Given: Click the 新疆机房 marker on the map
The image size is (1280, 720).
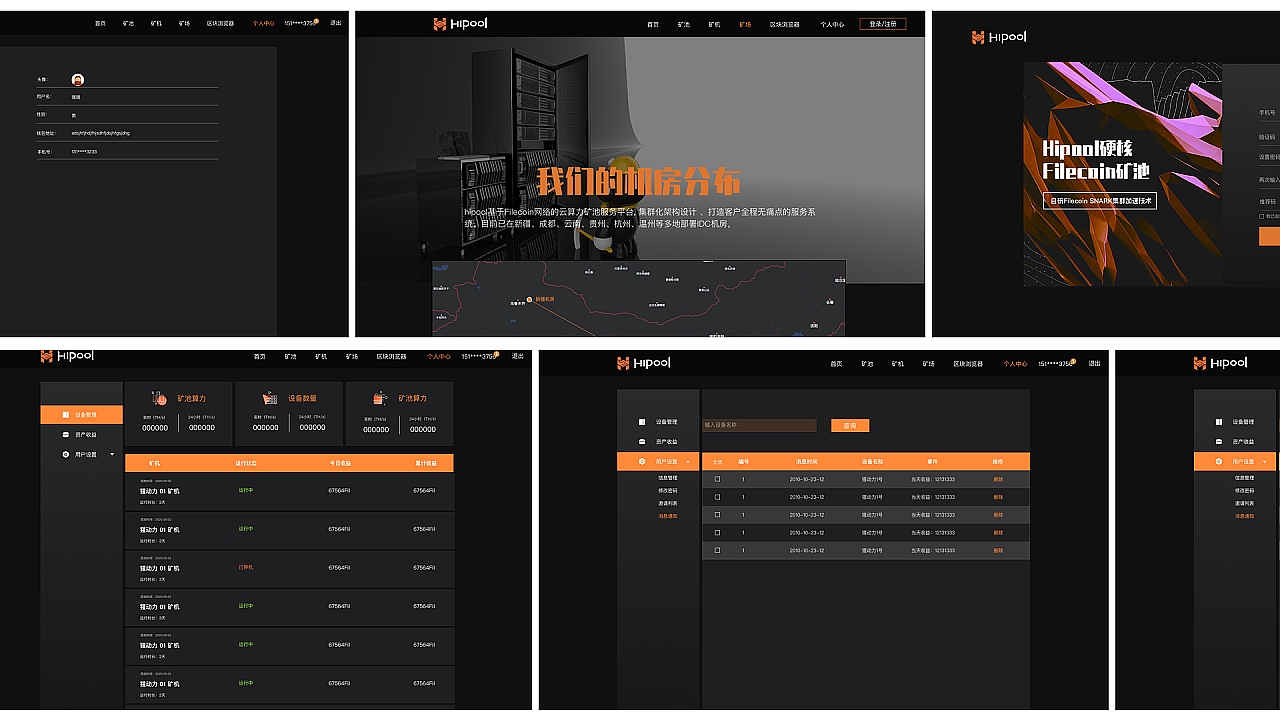Looking at the screenshot, I should coord(530,298).
